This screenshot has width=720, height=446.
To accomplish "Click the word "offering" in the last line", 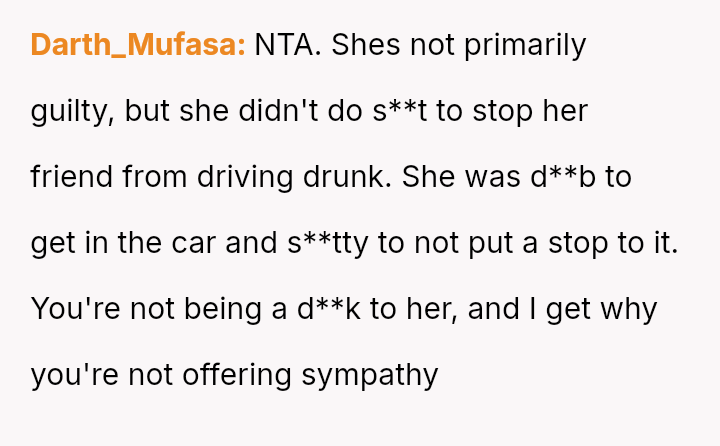I will point(240,375).
